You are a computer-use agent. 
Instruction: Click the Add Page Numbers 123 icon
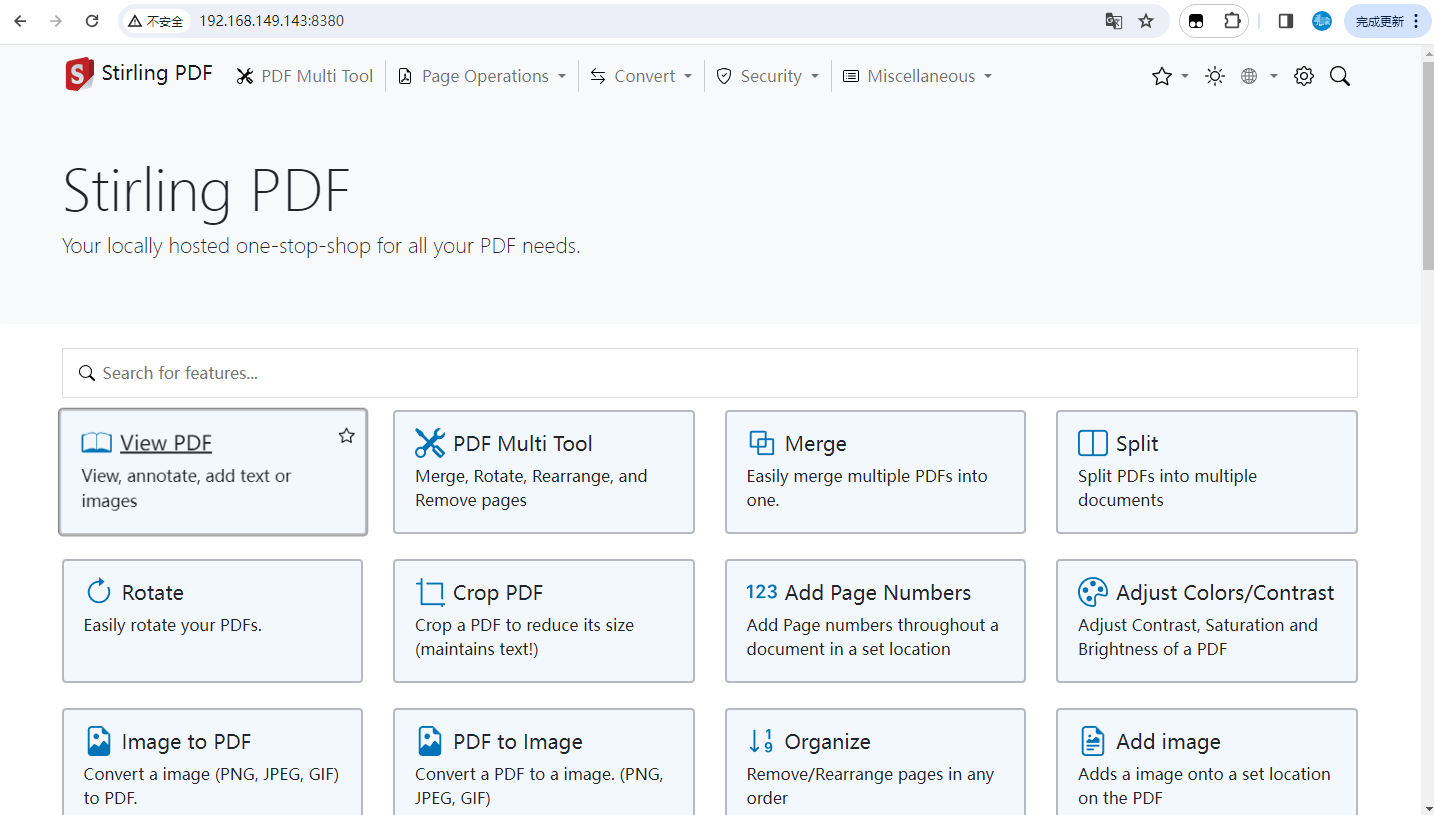click(762, 591)
